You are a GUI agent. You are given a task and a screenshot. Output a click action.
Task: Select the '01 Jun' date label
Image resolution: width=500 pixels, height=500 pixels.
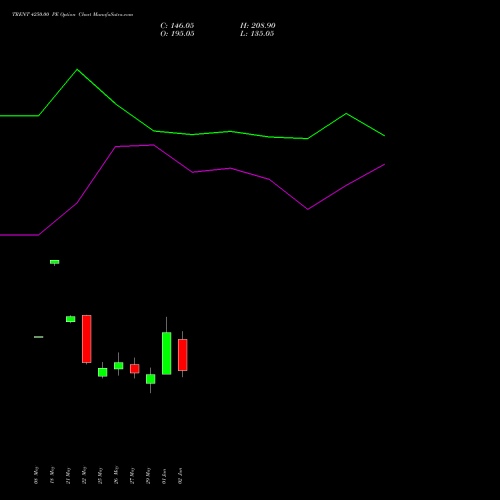click(x=164, y=476)
